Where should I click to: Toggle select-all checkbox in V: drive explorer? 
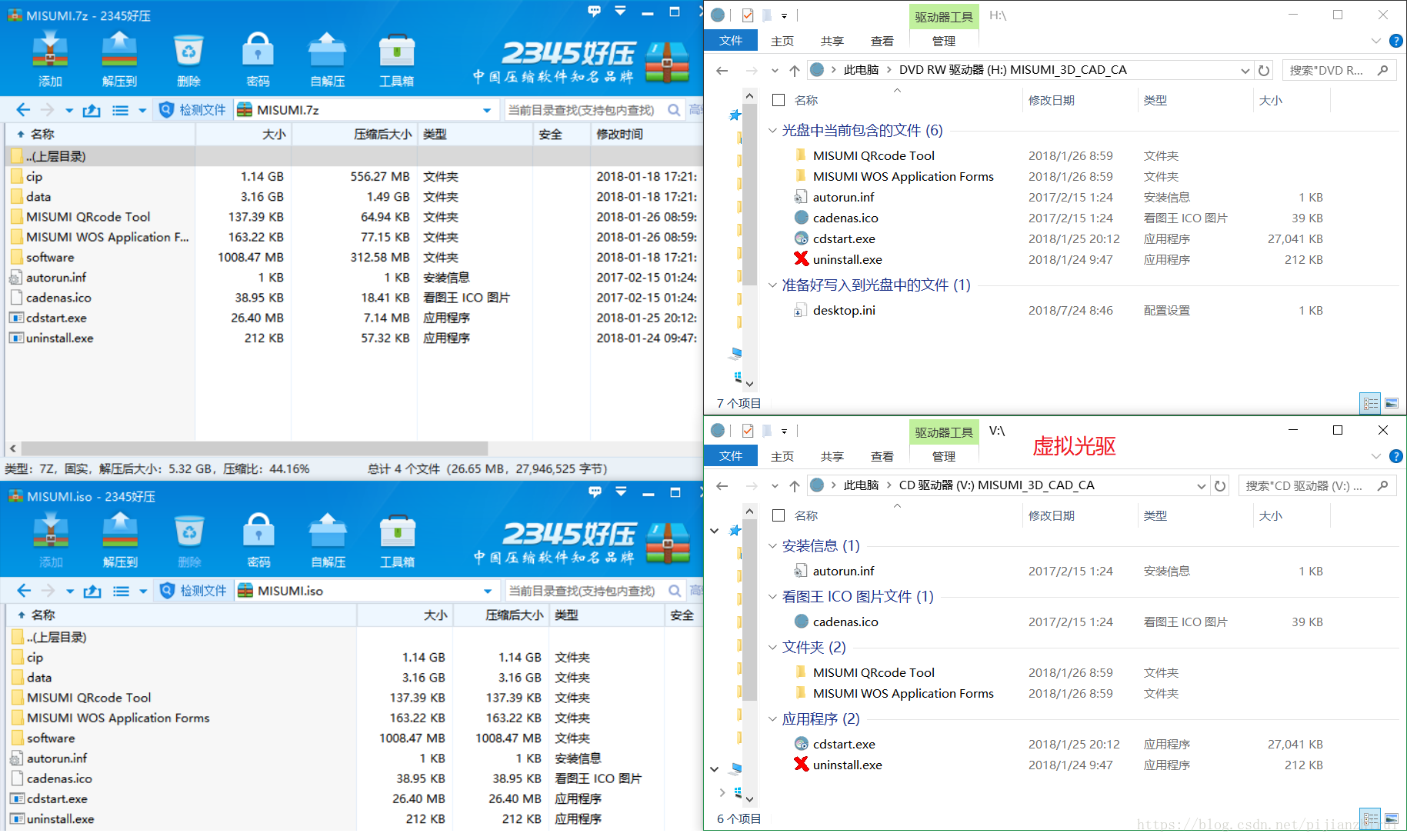point(779,515)
